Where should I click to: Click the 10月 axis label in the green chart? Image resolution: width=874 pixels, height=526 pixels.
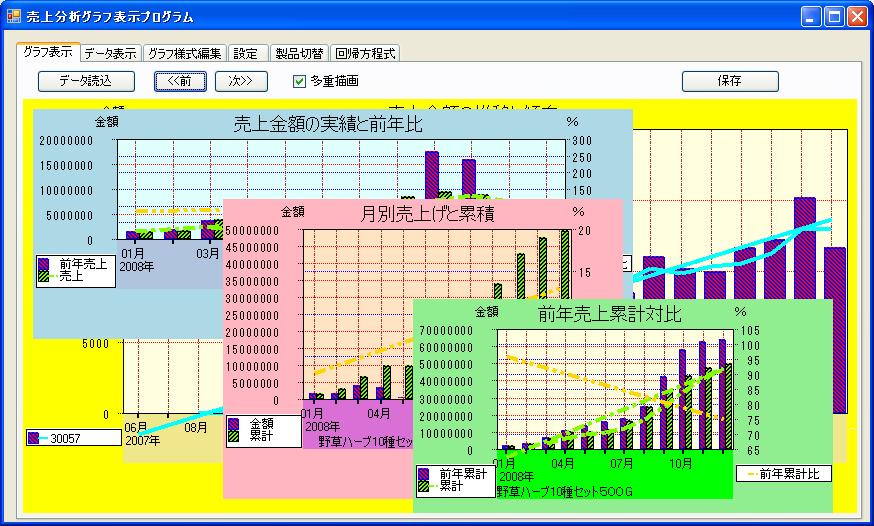(681, 463)
